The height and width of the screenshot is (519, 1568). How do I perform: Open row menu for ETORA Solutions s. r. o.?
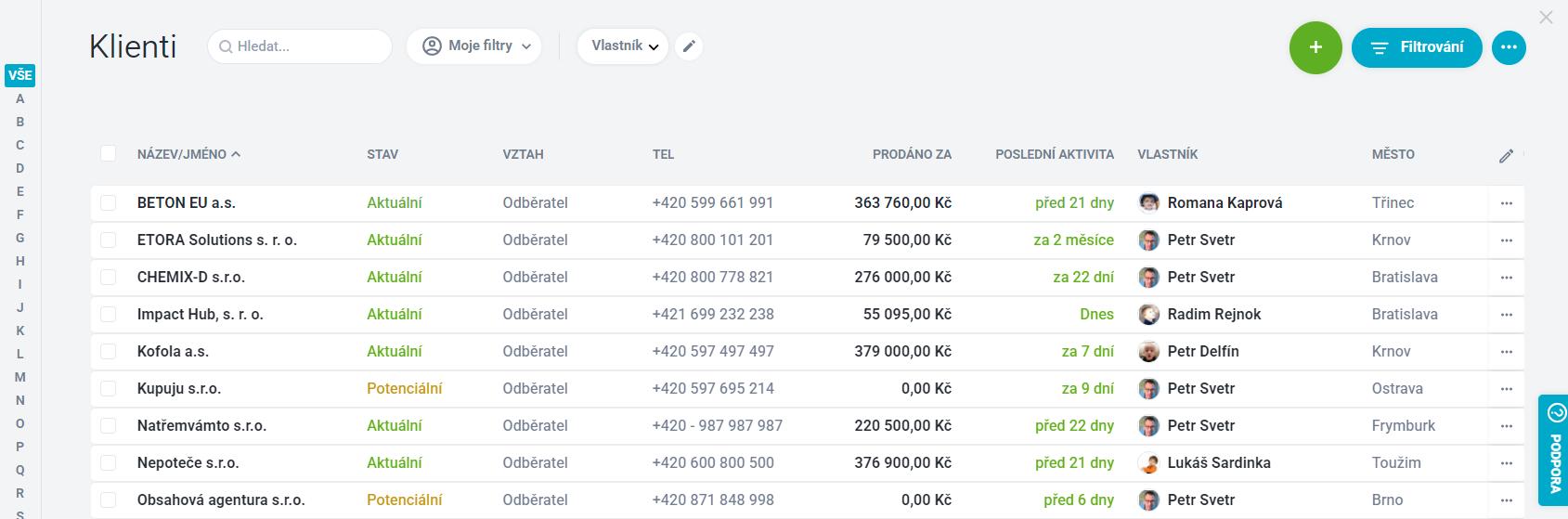click(x=1506, y=240)
